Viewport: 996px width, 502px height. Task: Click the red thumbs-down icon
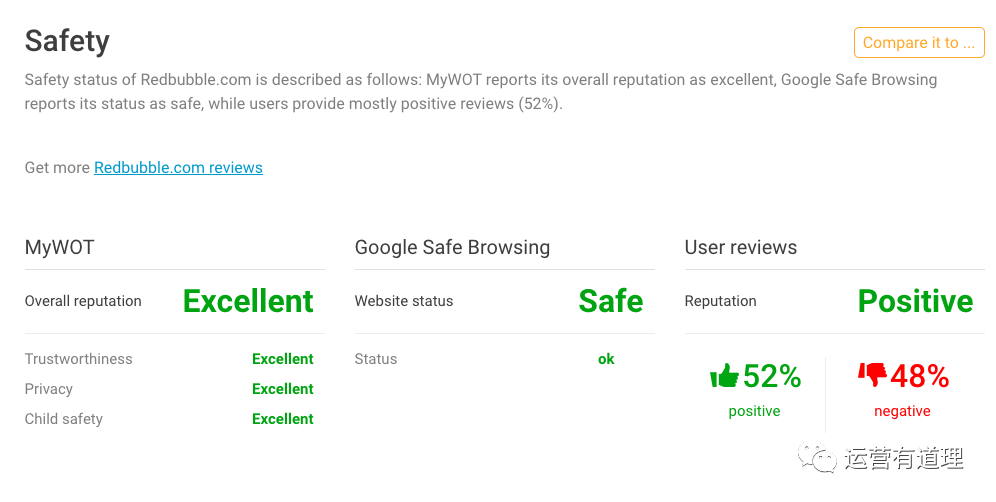coord(872,375)
